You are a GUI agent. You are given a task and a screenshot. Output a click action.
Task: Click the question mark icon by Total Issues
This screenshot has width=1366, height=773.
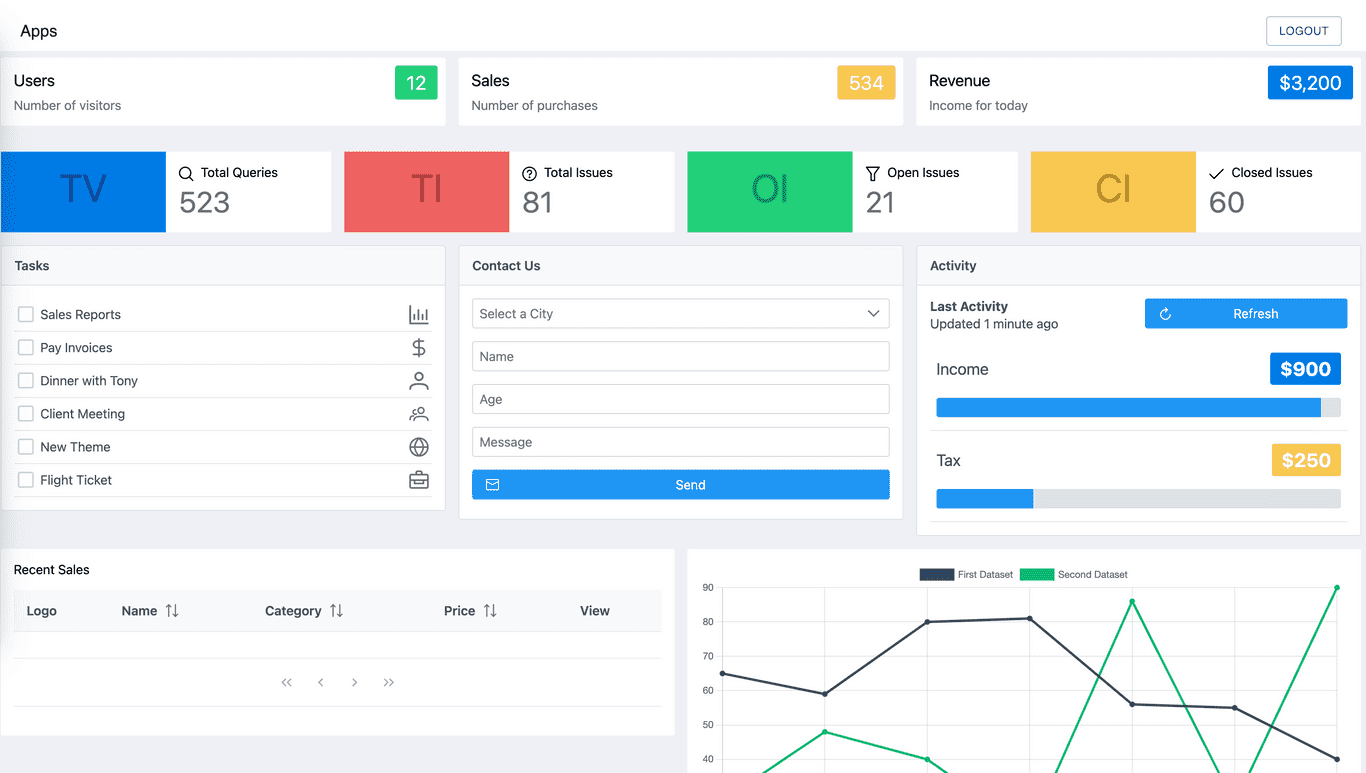pos(529,173)
